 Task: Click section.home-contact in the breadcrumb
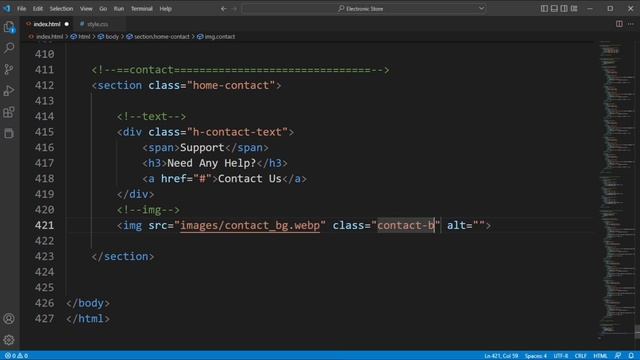(x=162, y=37)
